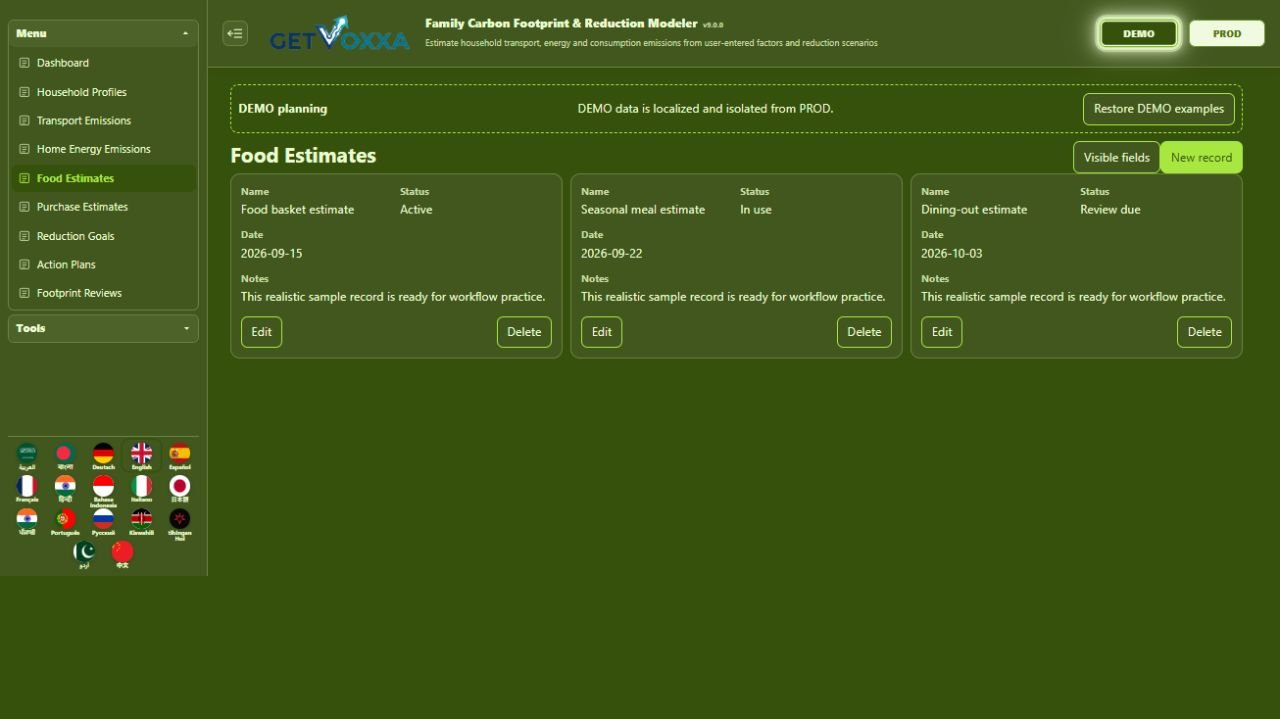Image resolution: width=1280 pixels, height=719 pixels.
Task: Choose Deutsch language flag
Action: pos(103,456)
